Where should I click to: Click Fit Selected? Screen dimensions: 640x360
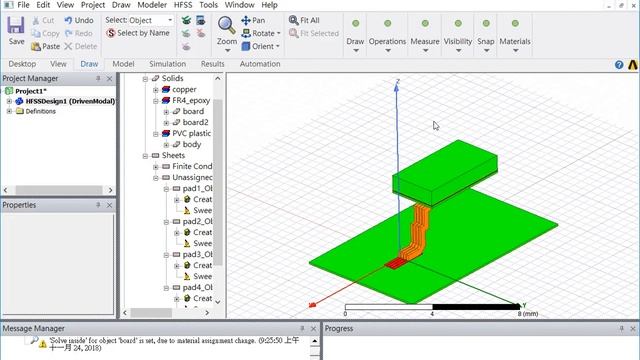(314, 33)
